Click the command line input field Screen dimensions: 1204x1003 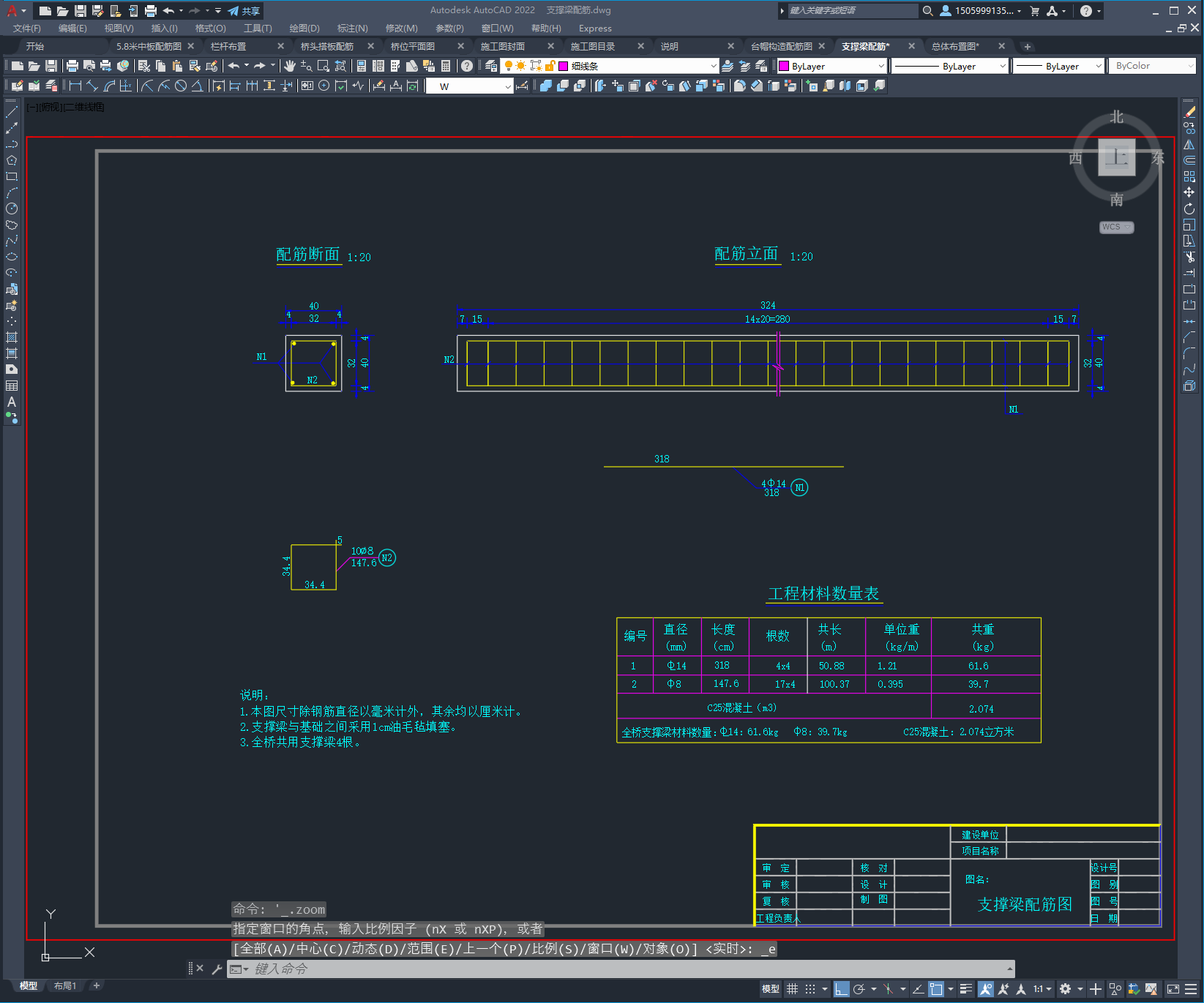620,969
